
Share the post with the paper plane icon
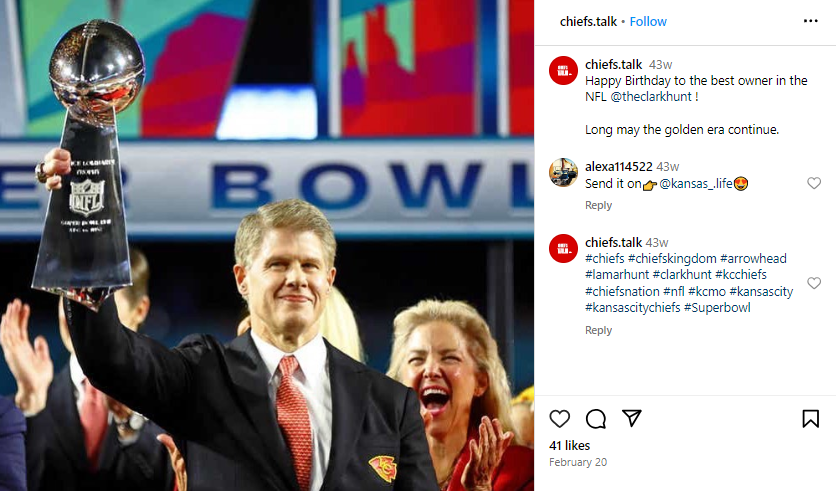click(x=632, y=419)
